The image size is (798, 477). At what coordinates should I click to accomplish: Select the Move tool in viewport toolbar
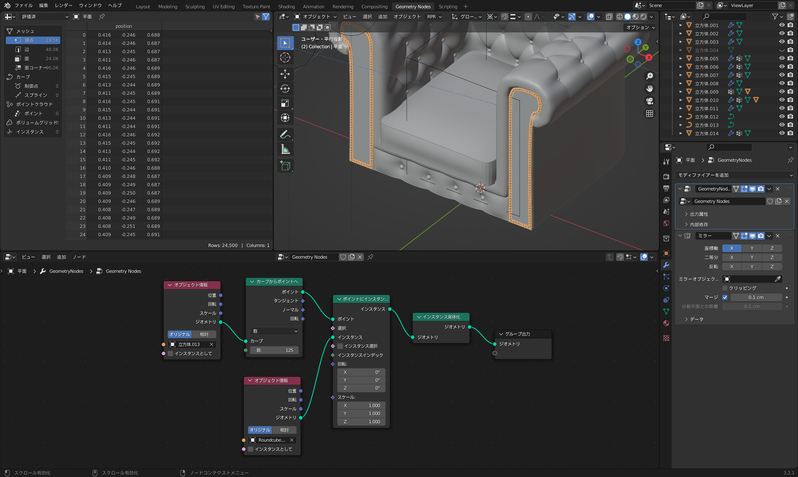[285, 73]
